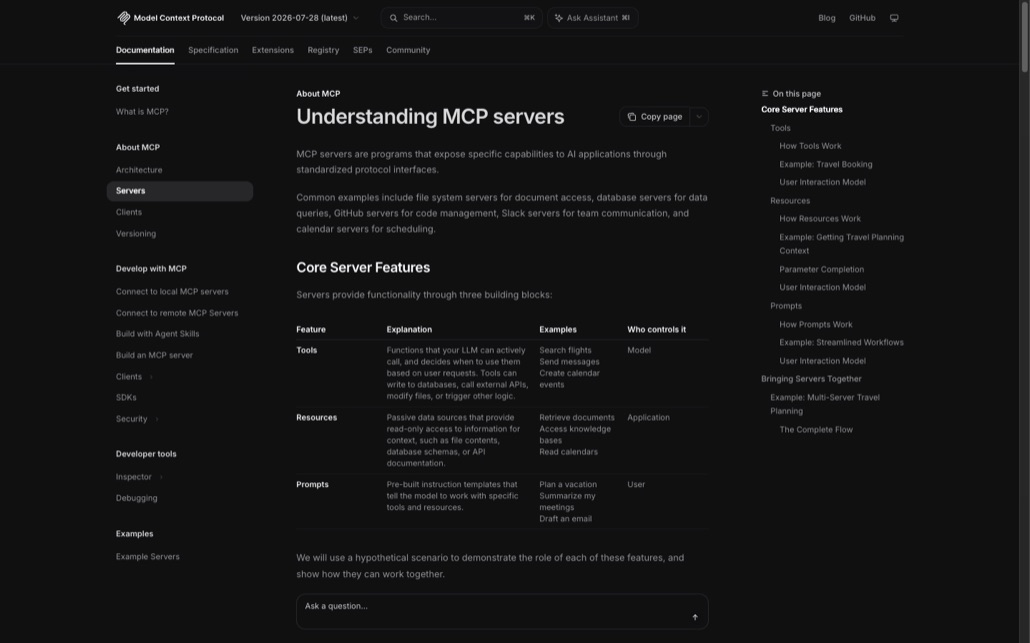
Task: Open the Specification tab
Action: pyautogui.click(x=213, y=50)
